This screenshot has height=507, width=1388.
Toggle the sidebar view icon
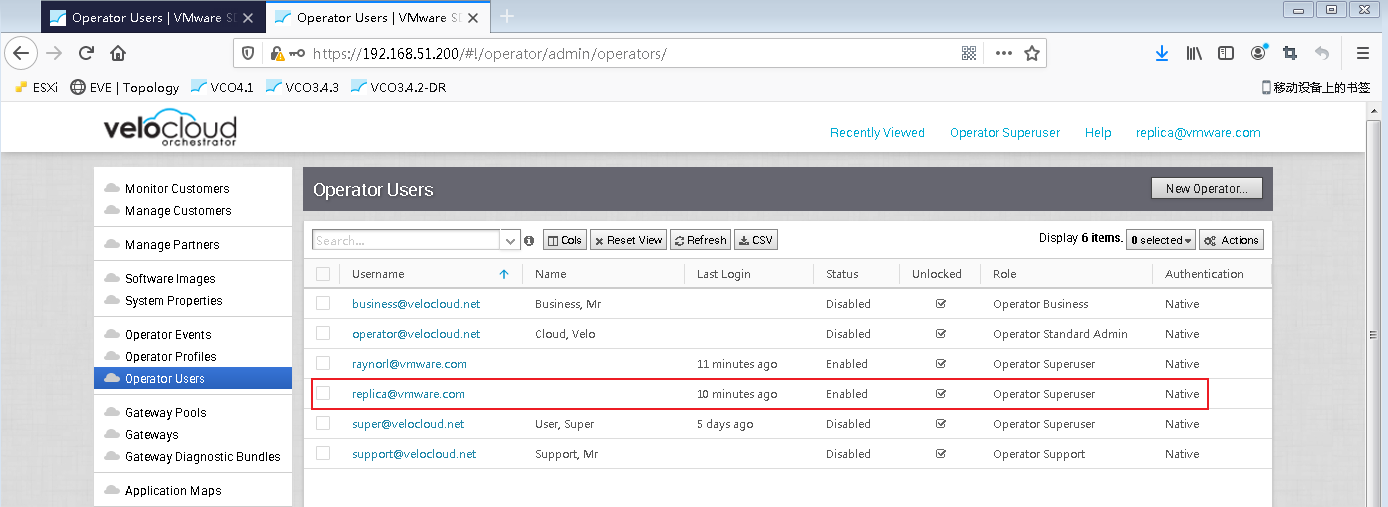pyautogui.click(x=1226, y=53)
